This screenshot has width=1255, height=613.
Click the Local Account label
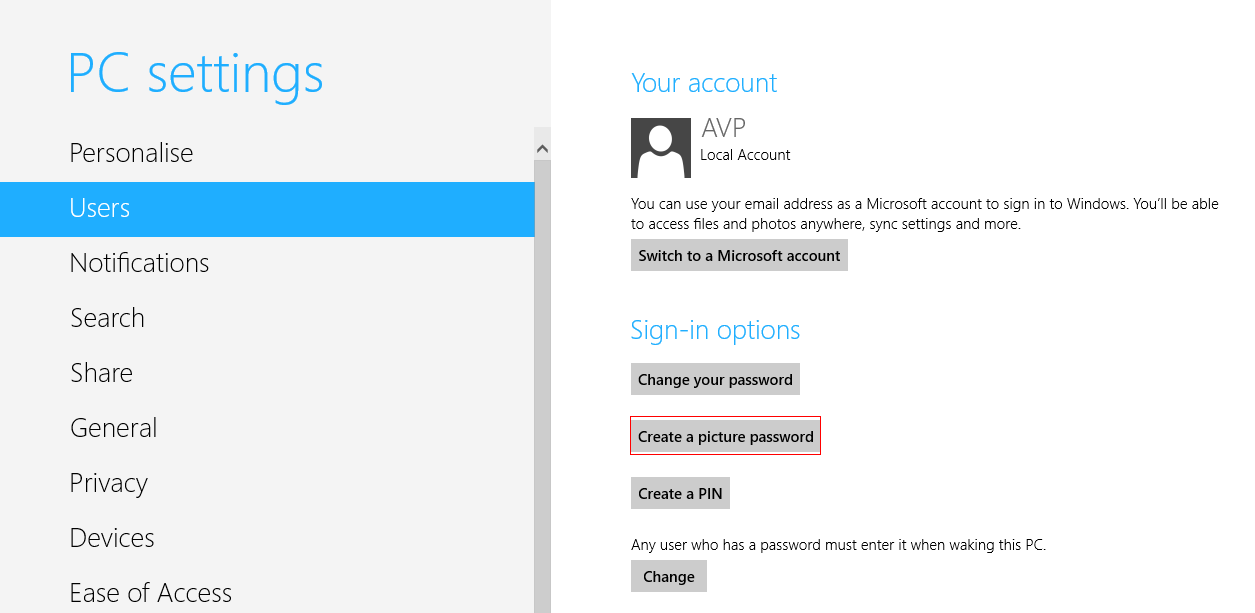pos(745,155)
